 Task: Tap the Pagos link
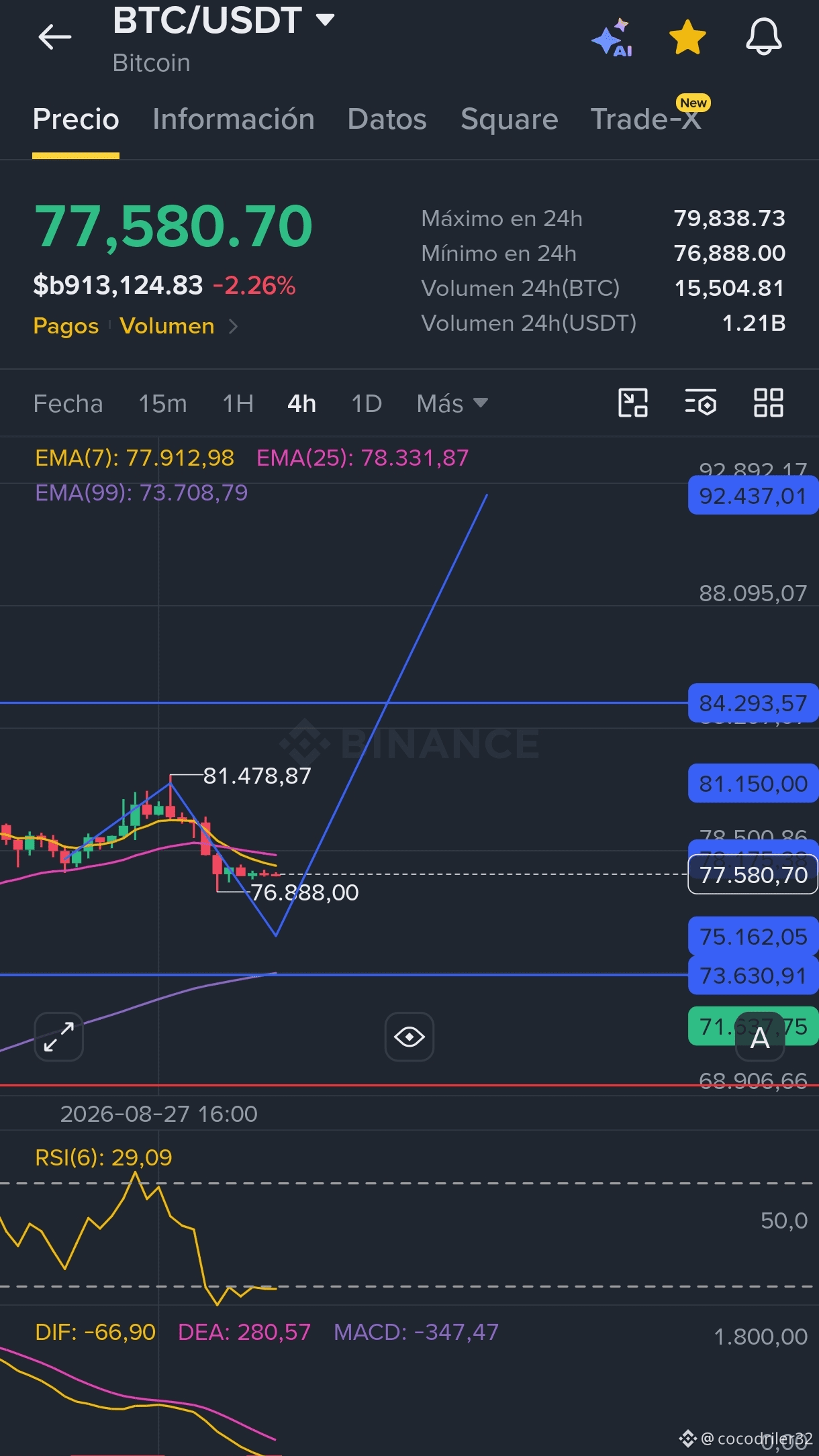[x=66, y=326]
